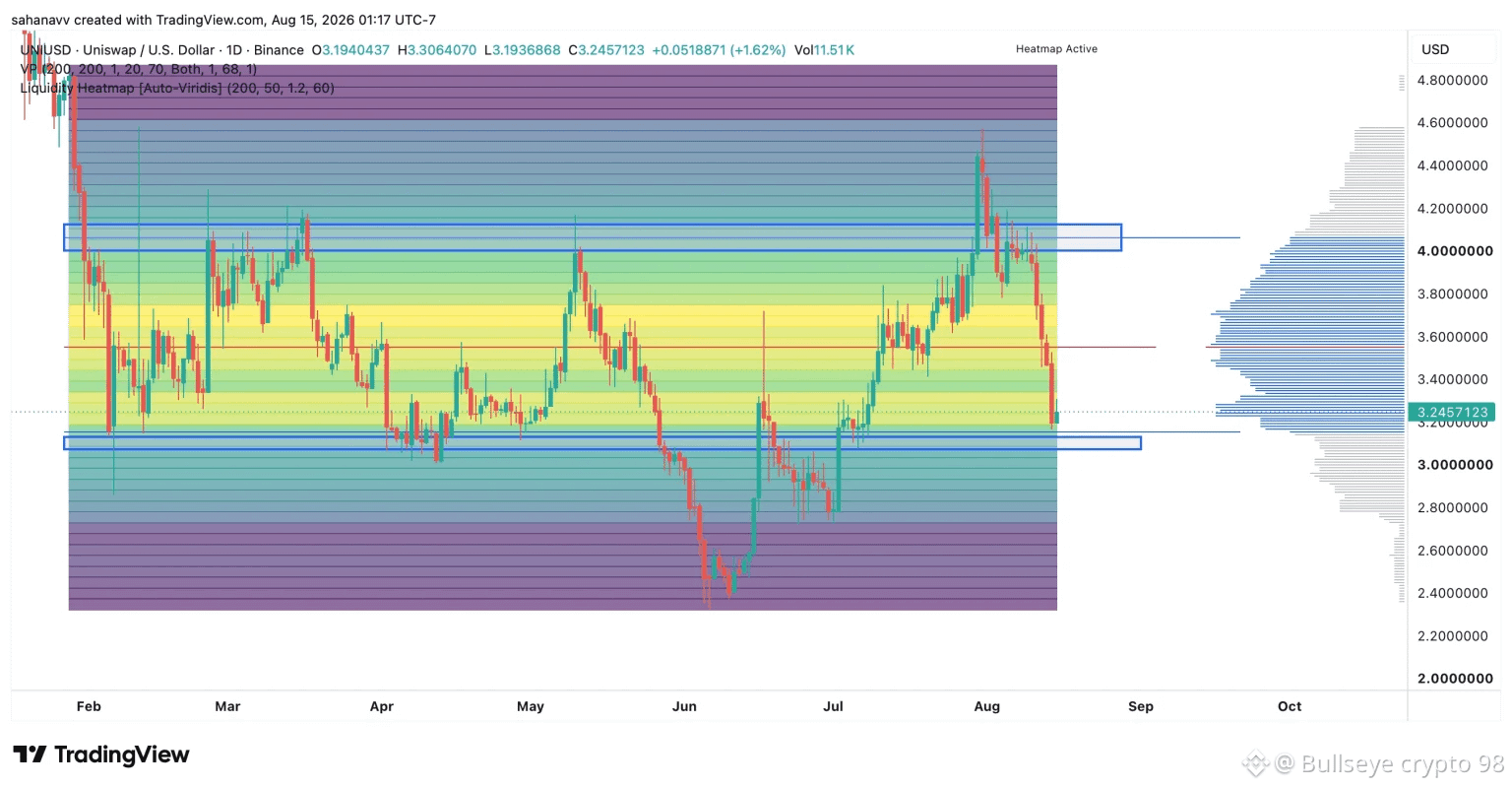Click the May label on the time axis

(531, 706)
